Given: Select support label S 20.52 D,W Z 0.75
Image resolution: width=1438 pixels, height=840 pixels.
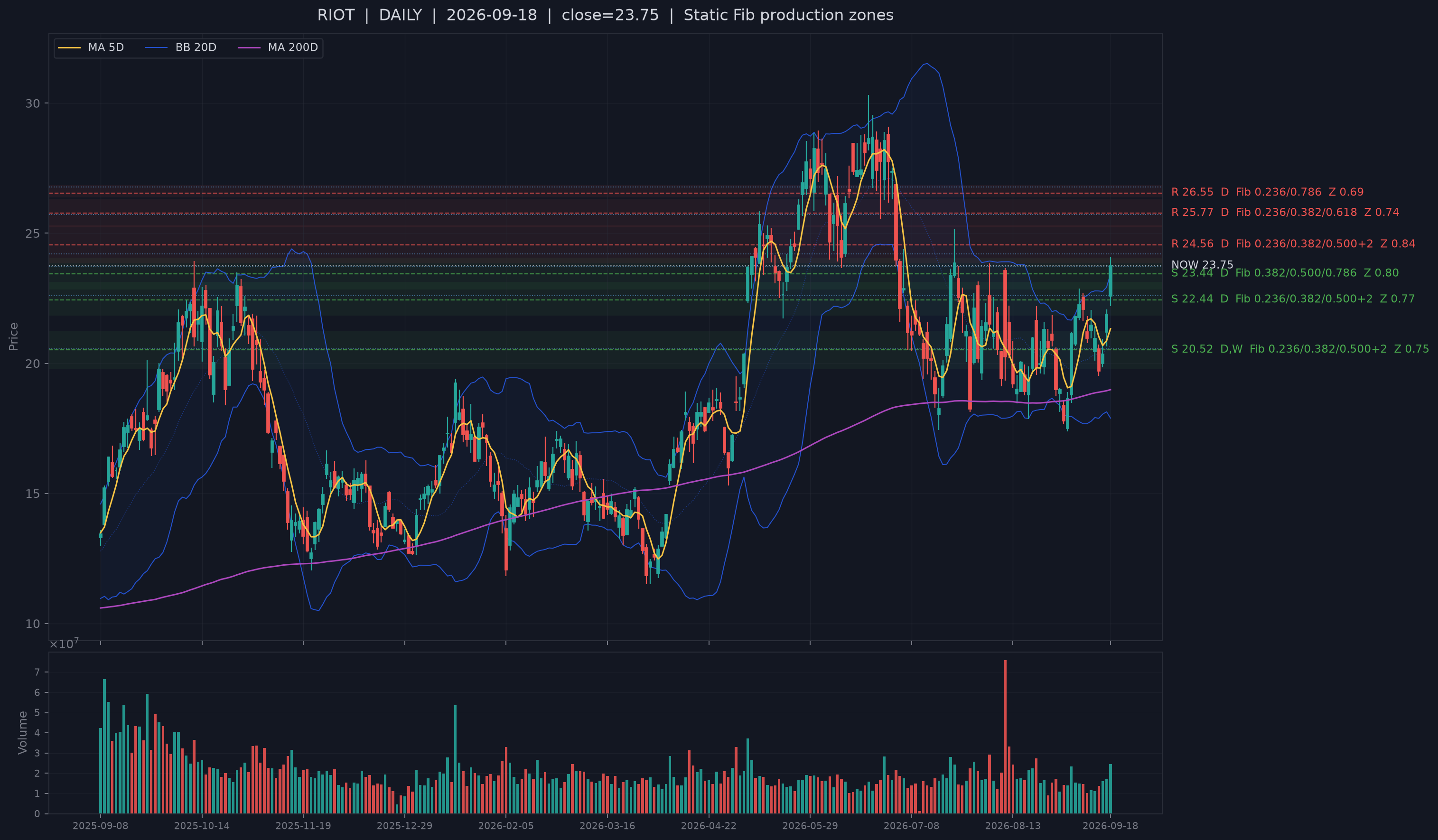Looking at the screenshot, I should coord(1300,349).
